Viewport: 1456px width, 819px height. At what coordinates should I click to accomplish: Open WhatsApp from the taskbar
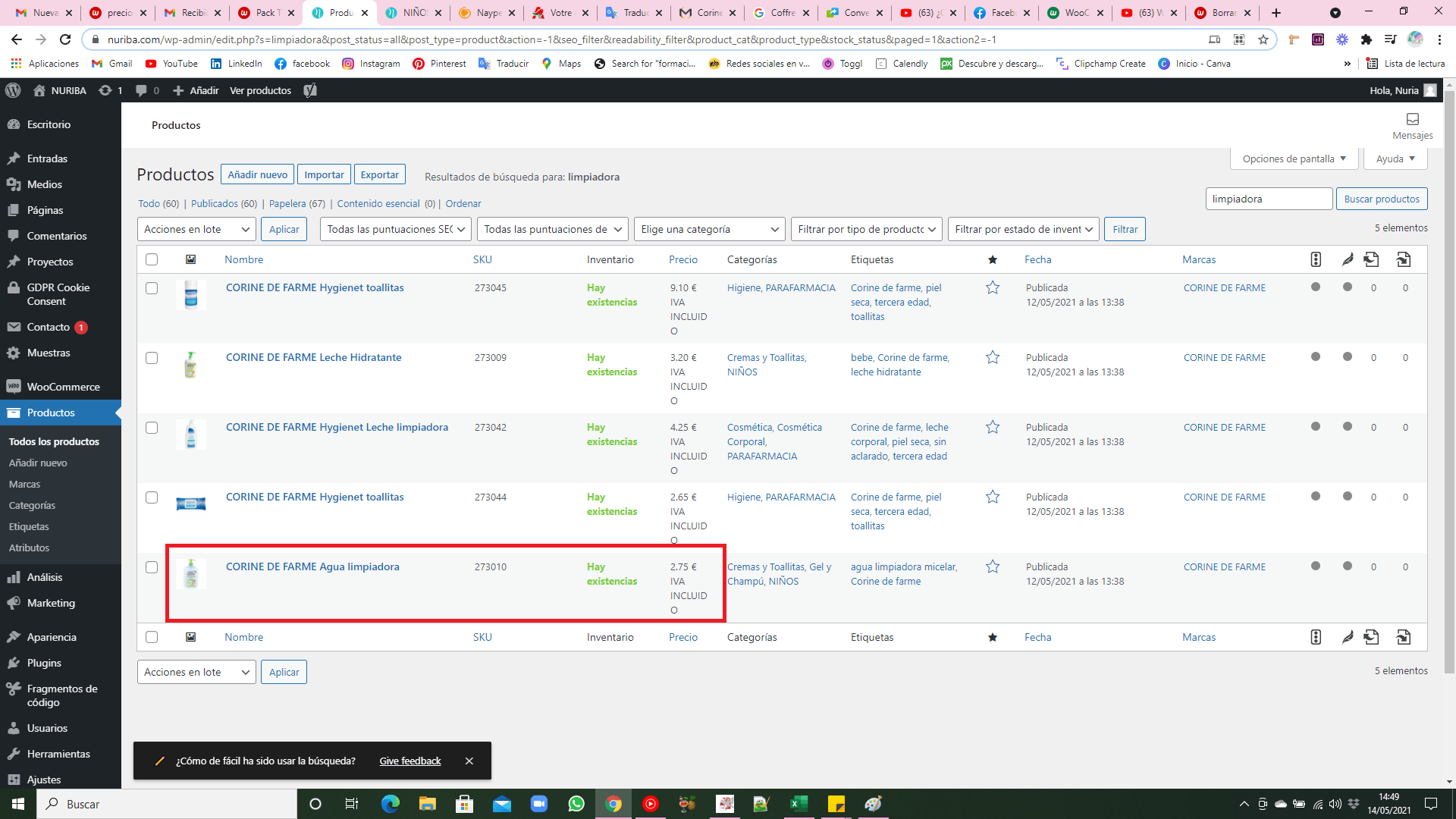click(x=576, y=804)
